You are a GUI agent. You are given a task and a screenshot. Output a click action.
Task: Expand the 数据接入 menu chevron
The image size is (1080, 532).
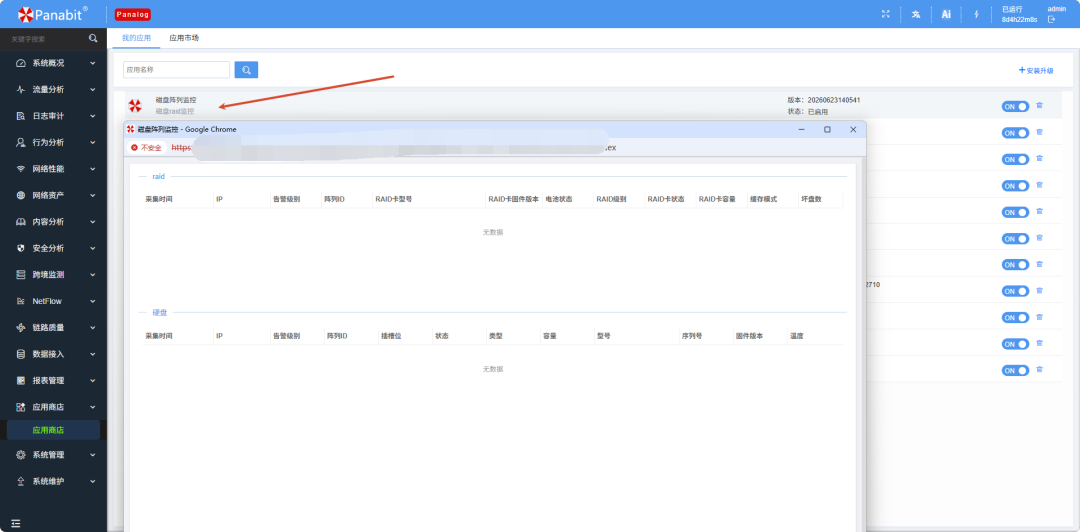pyautogui.click(x=92, y=354)
